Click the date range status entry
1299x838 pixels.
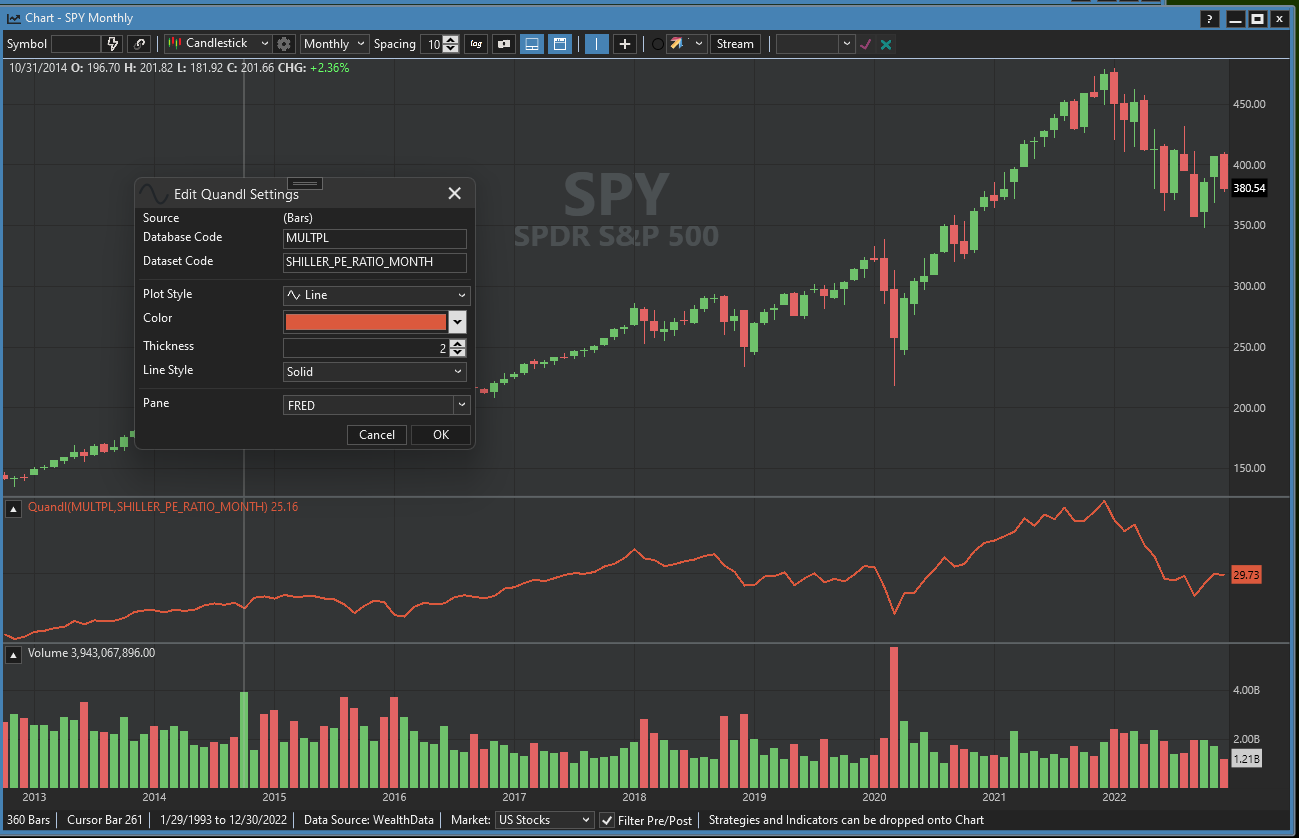coord(222,820)
